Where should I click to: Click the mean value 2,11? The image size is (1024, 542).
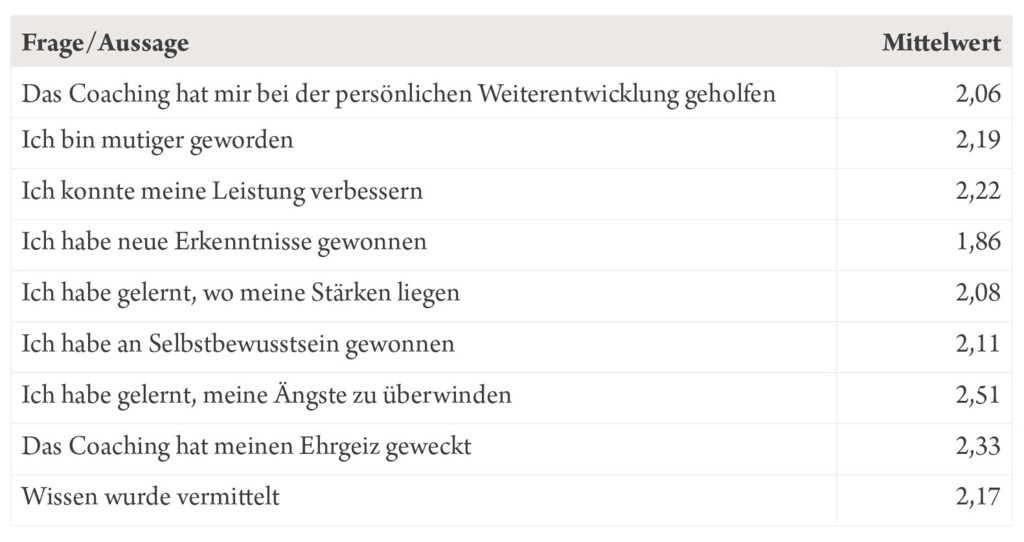(x=978, y=343)
